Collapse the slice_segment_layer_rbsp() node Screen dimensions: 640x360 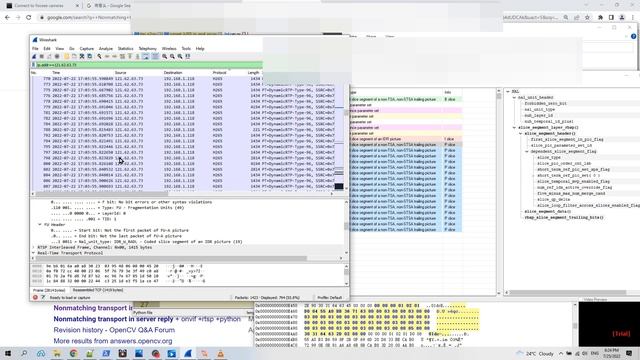pos(514,127)
